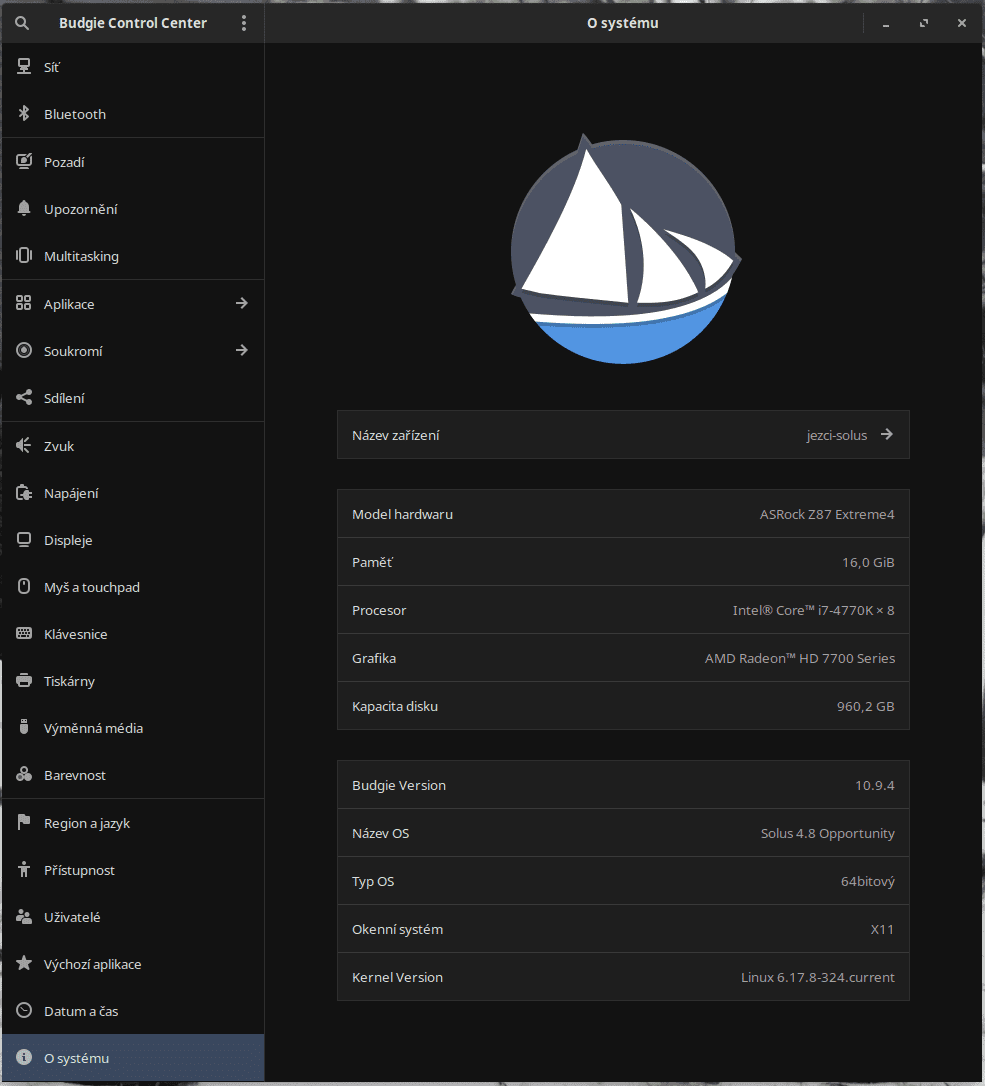This screenshot has width=985, height=1086.
Task: Click the O systému info icon
Action: (x=24, y=1058)
